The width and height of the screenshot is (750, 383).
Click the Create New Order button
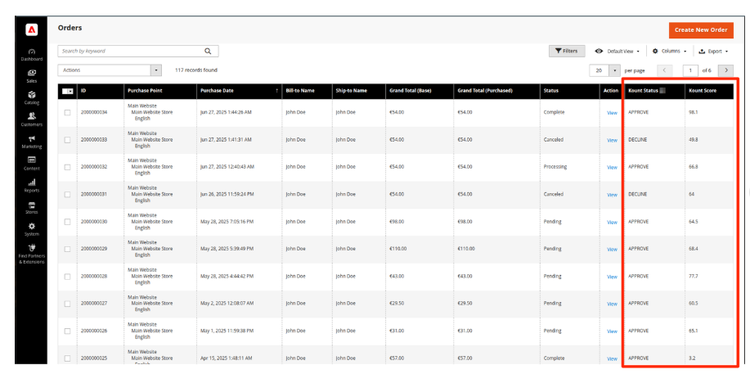(701, 30)
